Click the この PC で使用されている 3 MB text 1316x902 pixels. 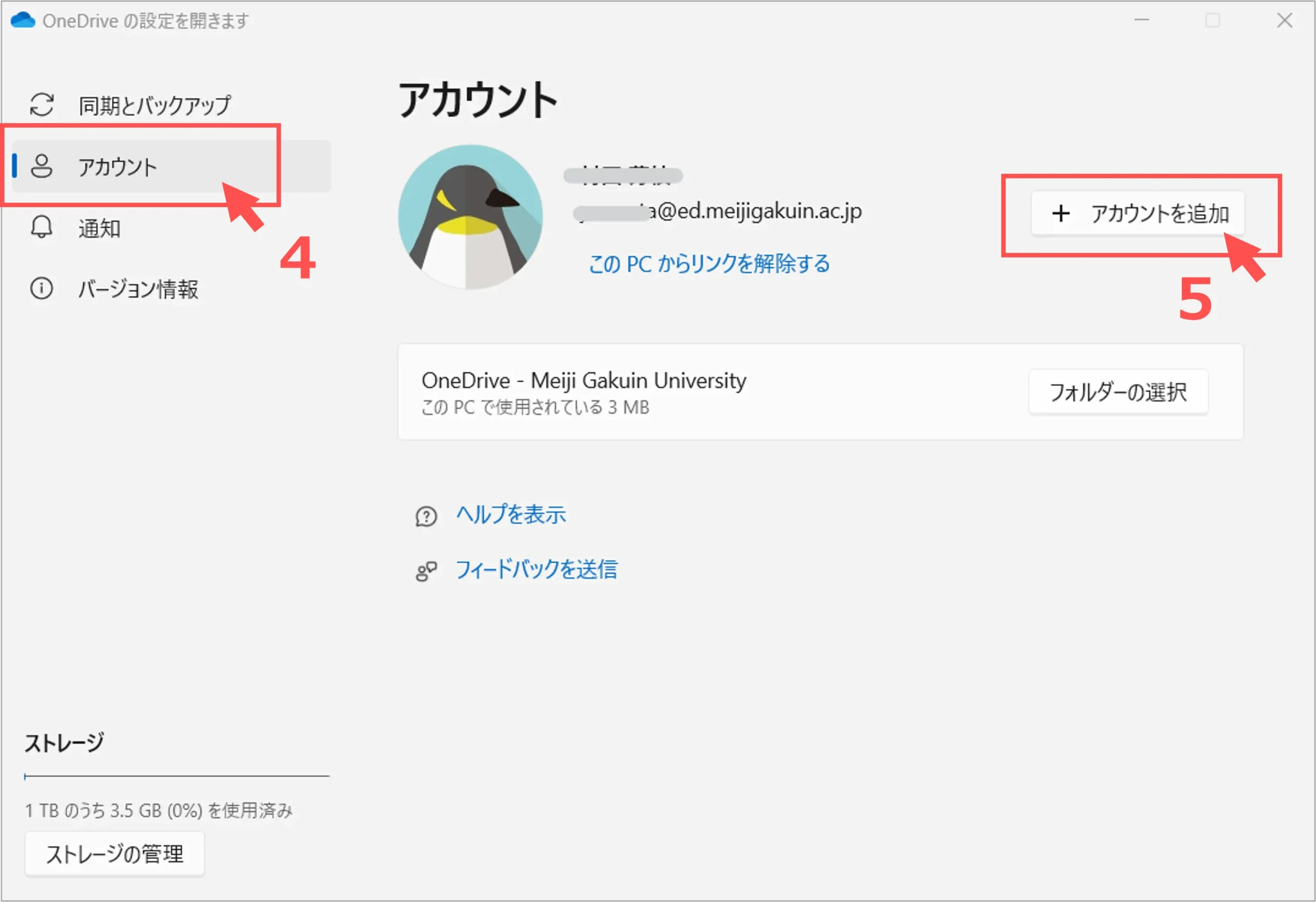pos(535,407)
